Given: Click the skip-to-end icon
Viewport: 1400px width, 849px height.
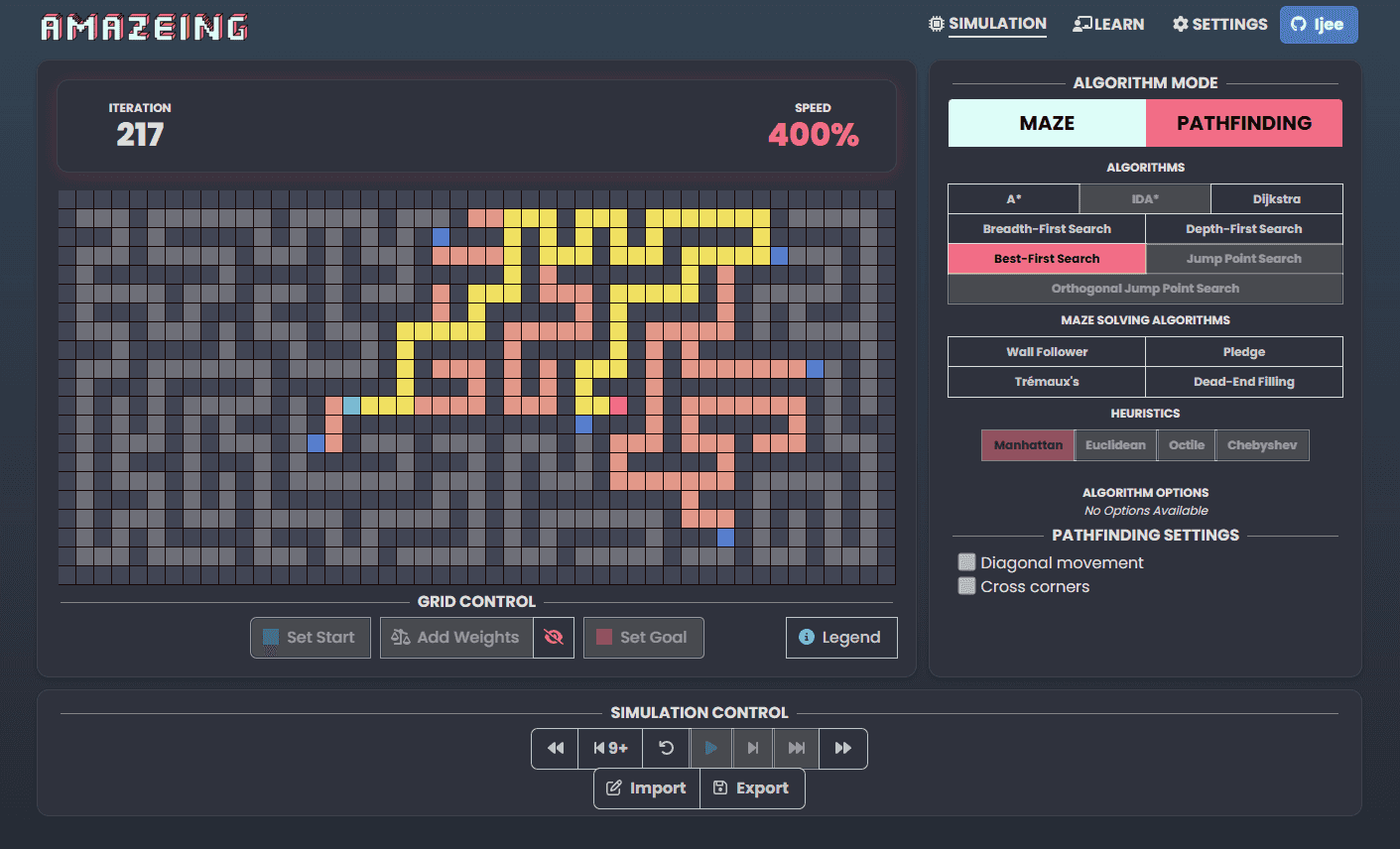Looking at the screenshot, I should tap(797, 749).
